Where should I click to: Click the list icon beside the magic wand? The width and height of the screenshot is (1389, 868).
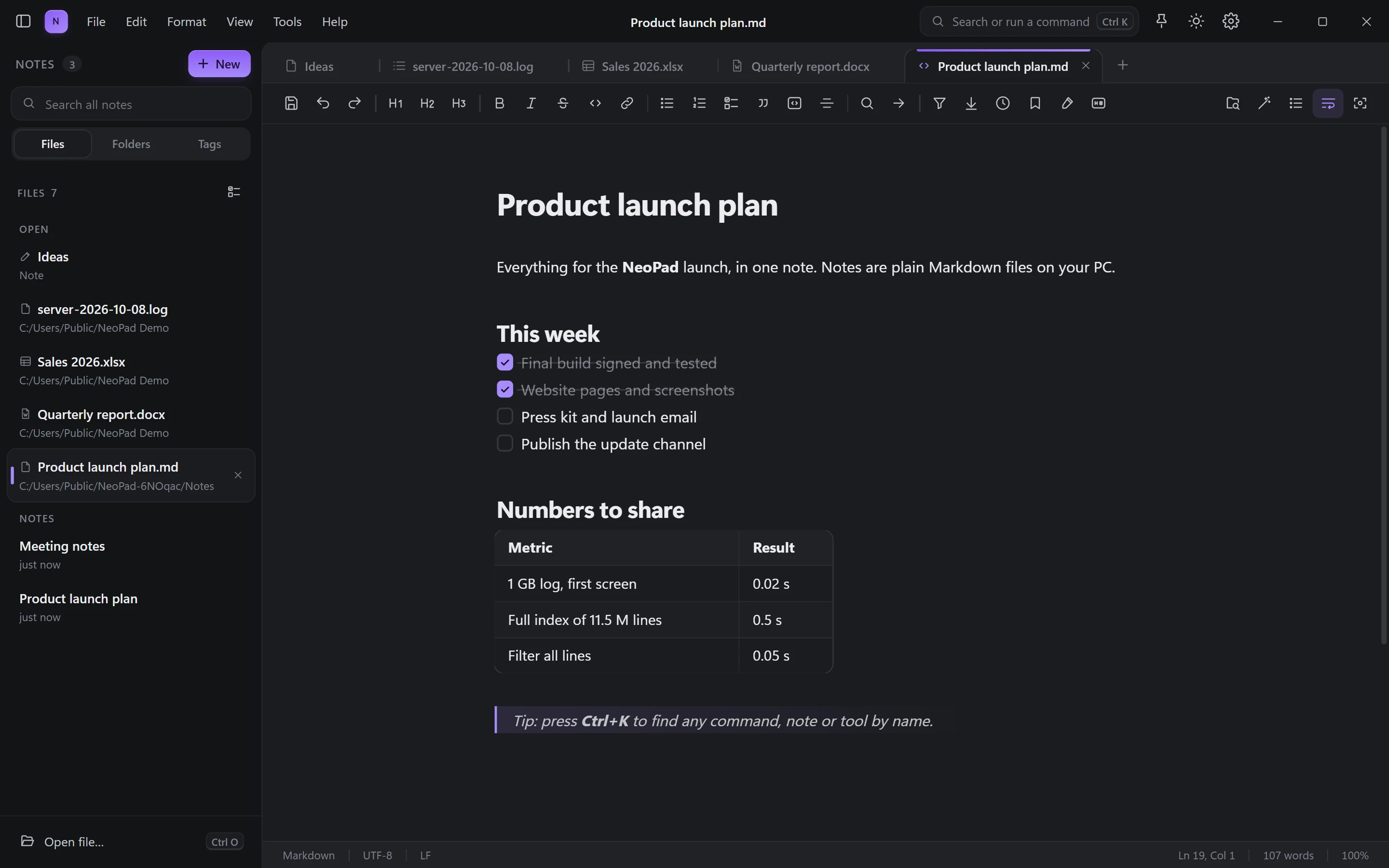1296,103
